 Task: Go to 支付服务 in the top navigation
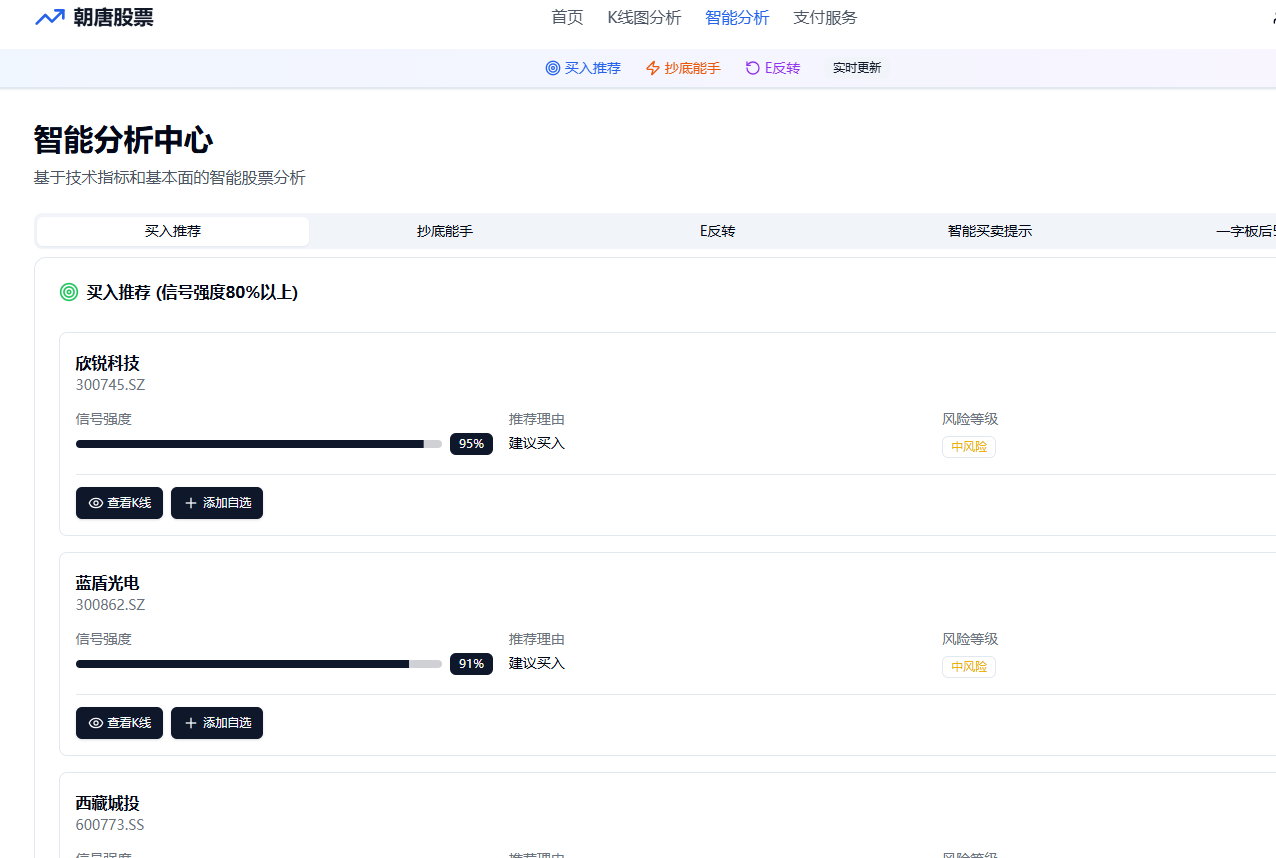[824, 18]
